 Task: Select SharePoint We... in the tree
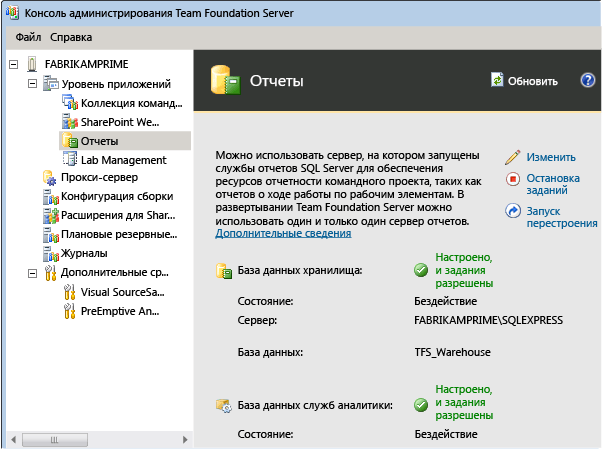tap(120, 122)
